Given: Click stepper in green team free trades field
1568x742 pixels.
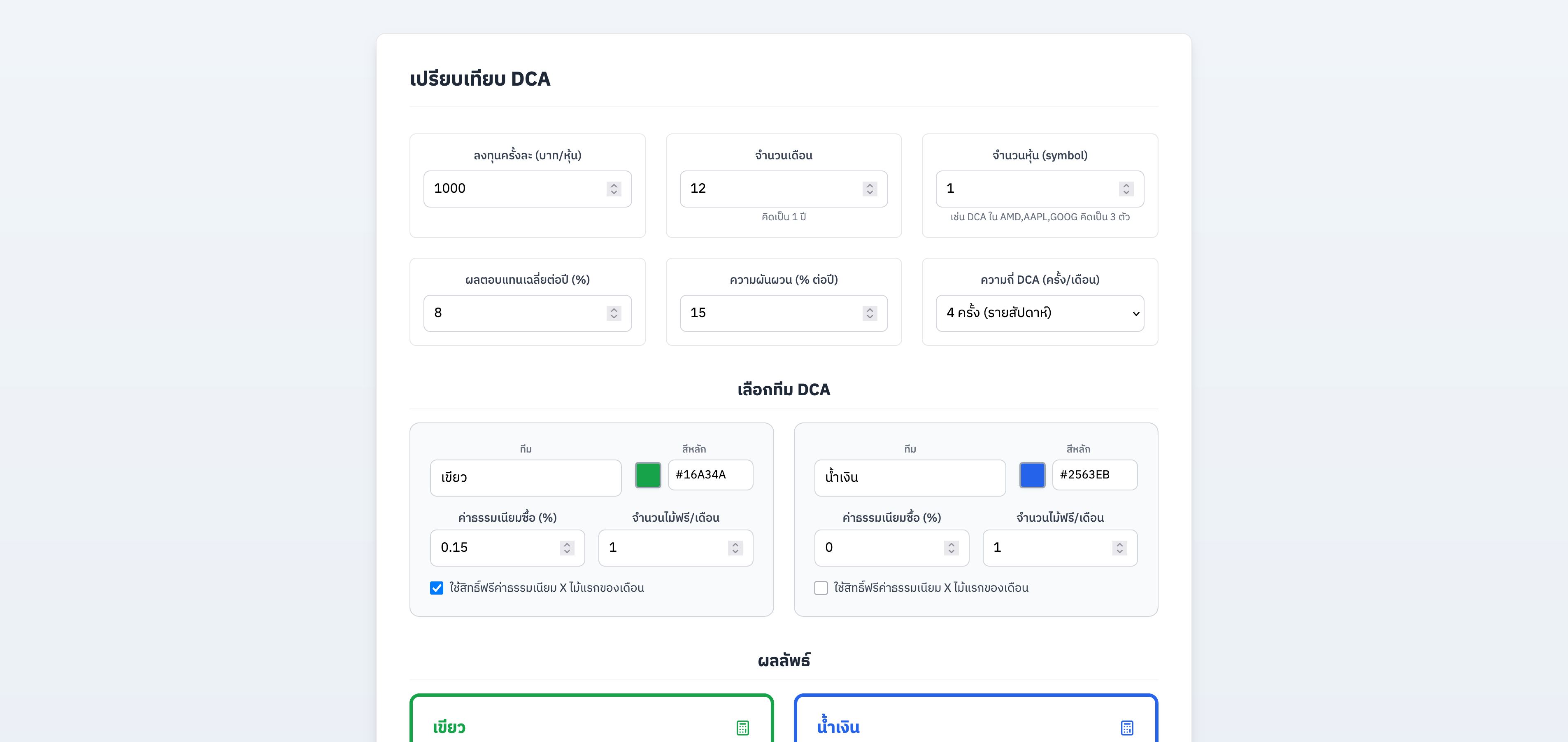Looking at the screenshot, I should tap(735, 548).
